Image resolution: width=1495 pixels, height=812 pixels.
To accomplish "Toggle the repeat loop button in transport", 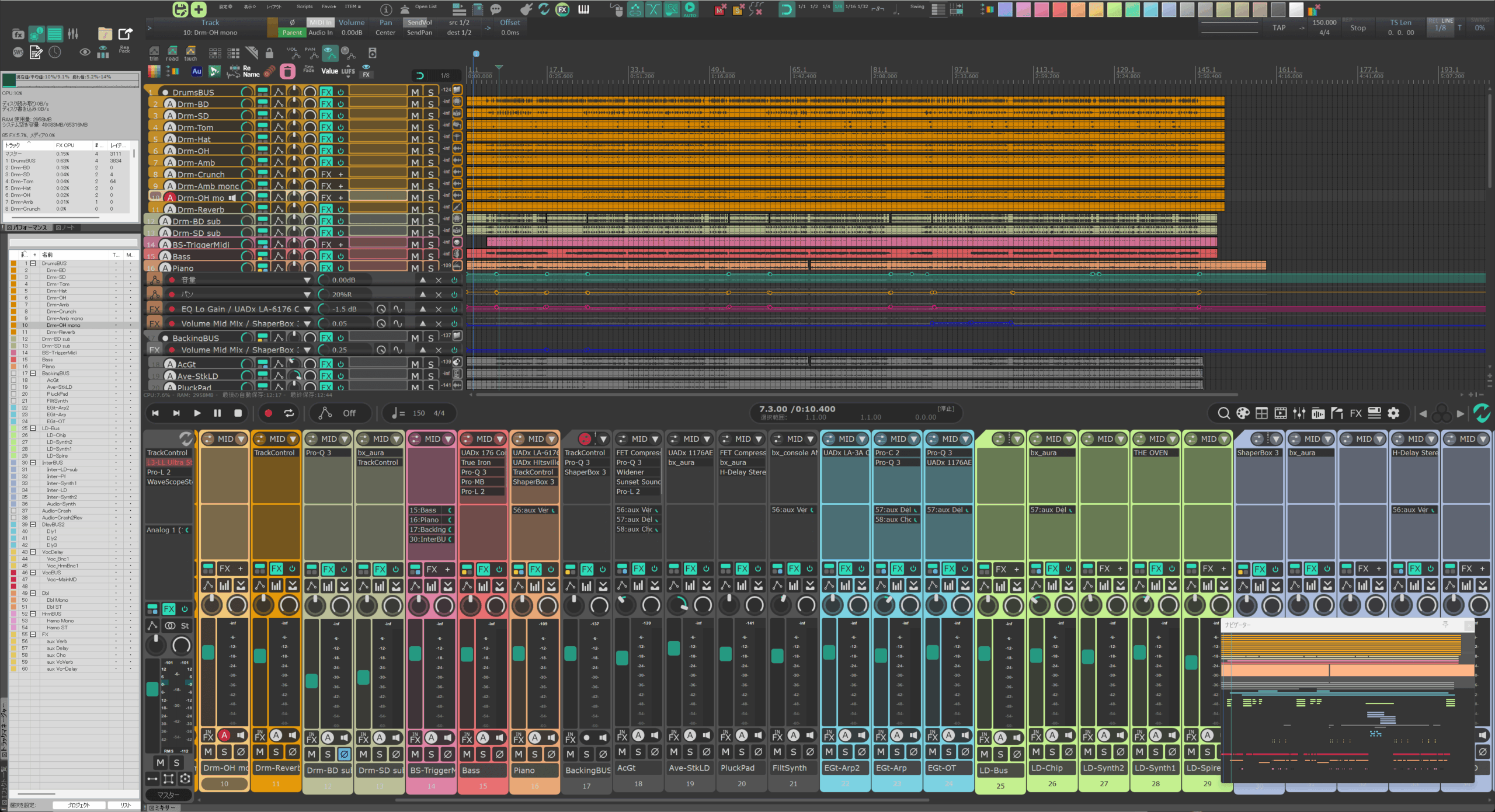I will click(289, 413).
